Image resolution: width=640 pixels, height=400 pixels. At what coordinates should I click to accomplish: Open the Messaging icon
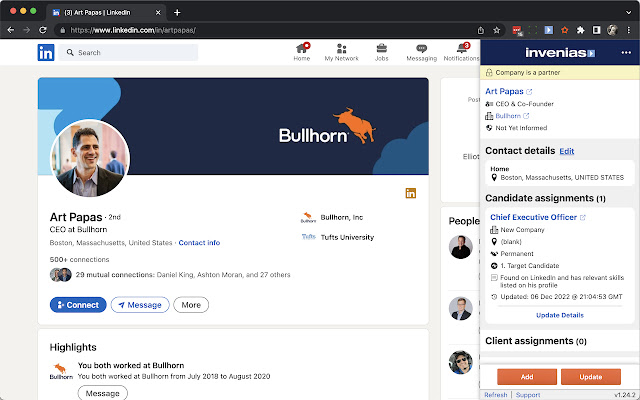(422, 52)
